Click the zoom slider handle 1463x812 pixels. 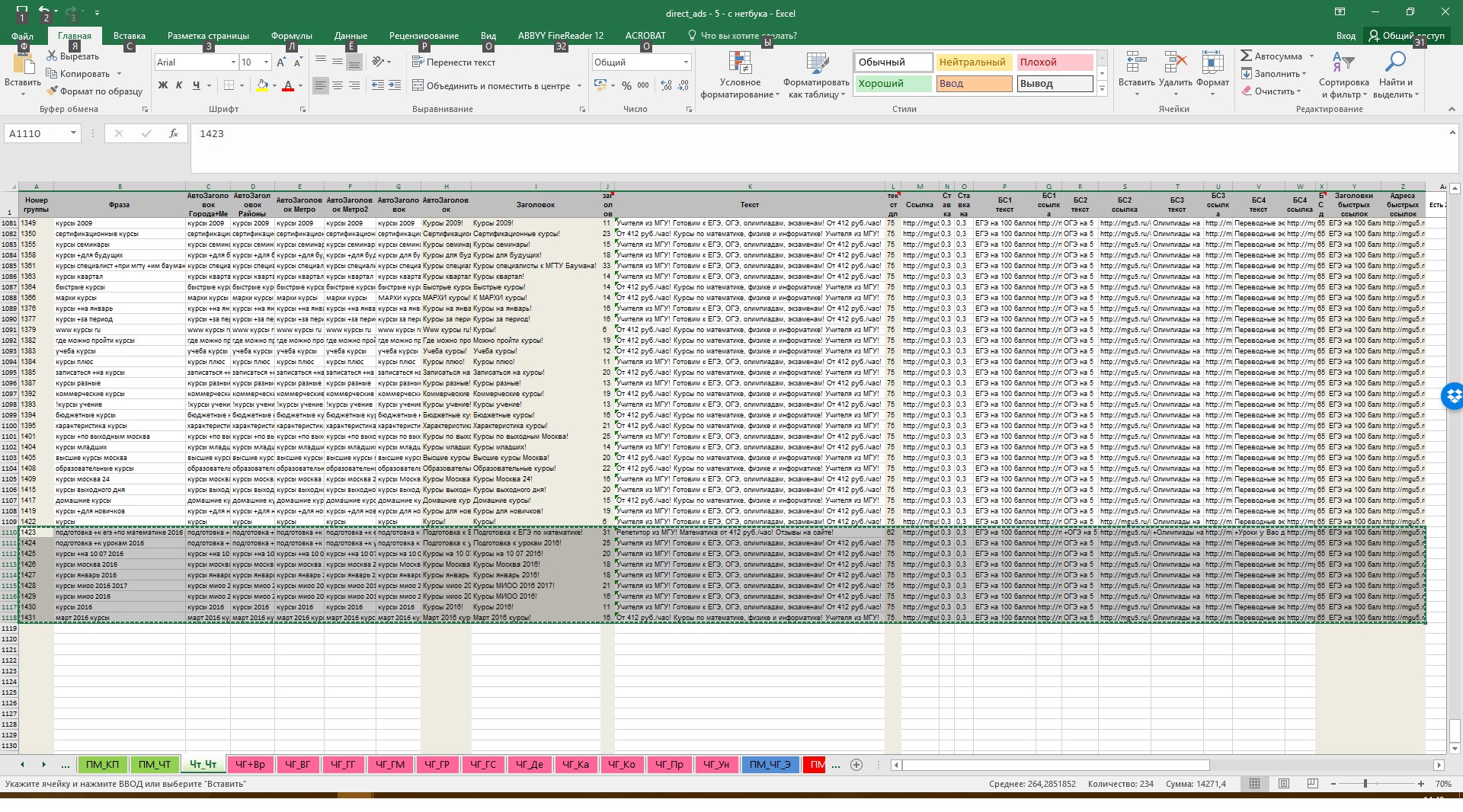1365,784
